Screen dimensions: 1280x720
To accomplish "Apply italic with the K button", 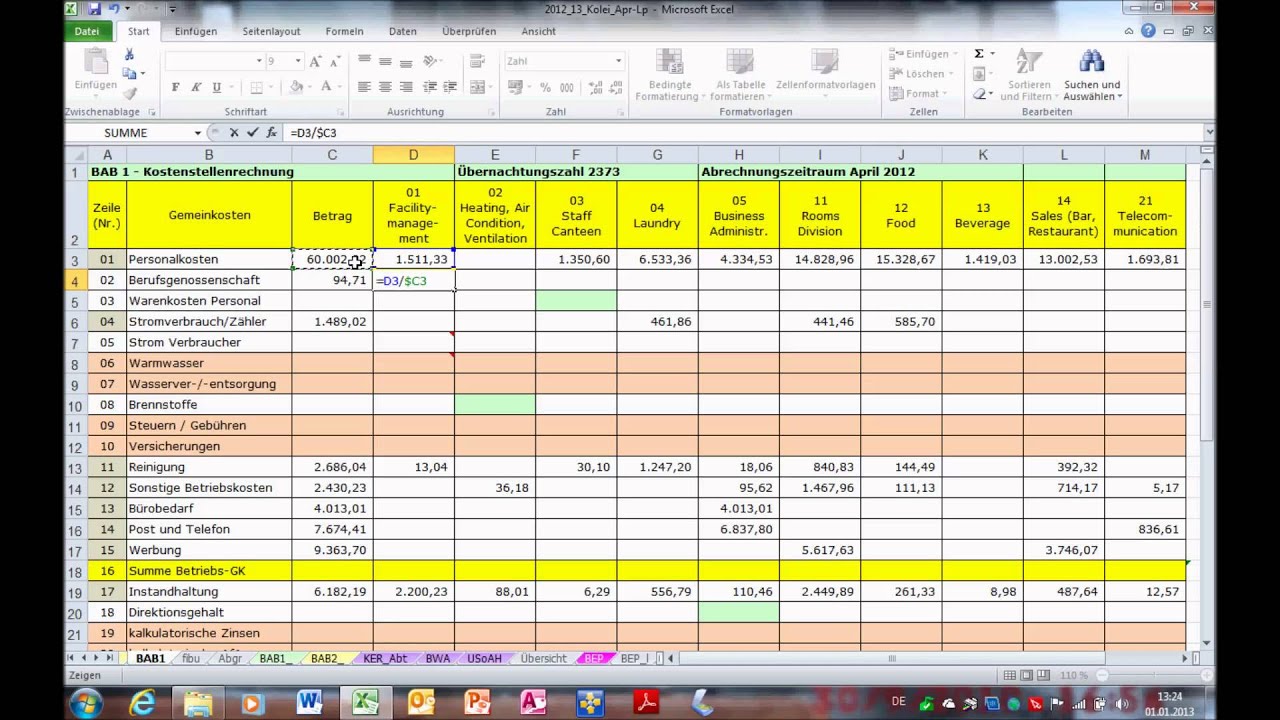I will [196, 88].
